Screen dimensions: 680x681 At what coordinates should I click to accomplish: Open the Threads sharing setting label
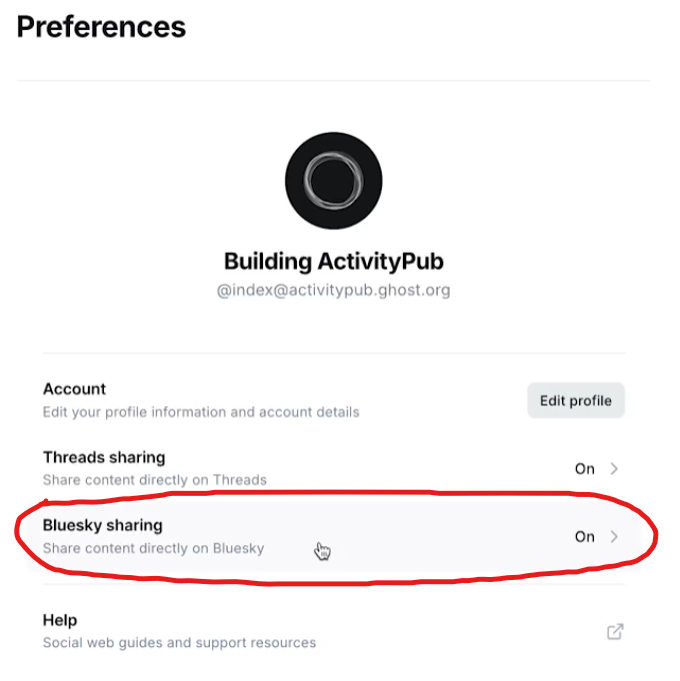pyautogui.click(x=104, y=457)
